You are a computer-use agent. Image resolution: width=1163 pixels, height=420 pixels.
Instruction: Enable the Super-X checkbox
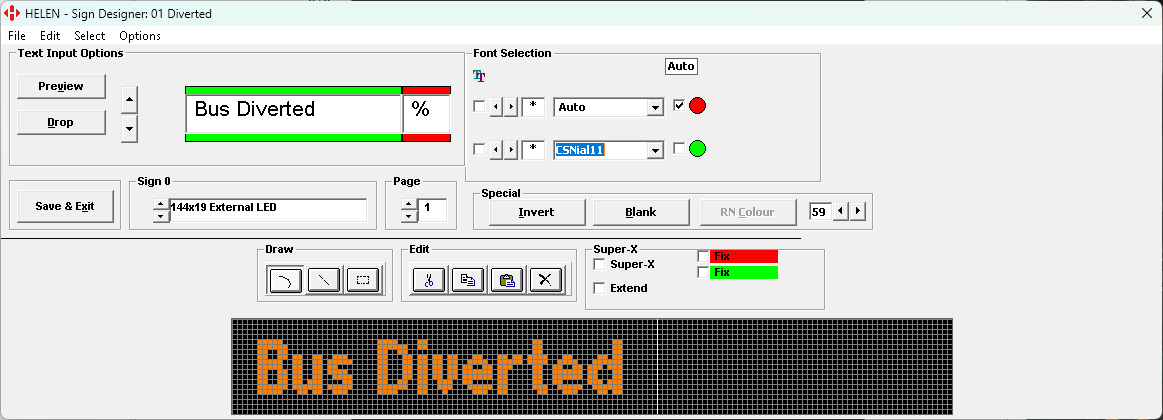point(599,265)
